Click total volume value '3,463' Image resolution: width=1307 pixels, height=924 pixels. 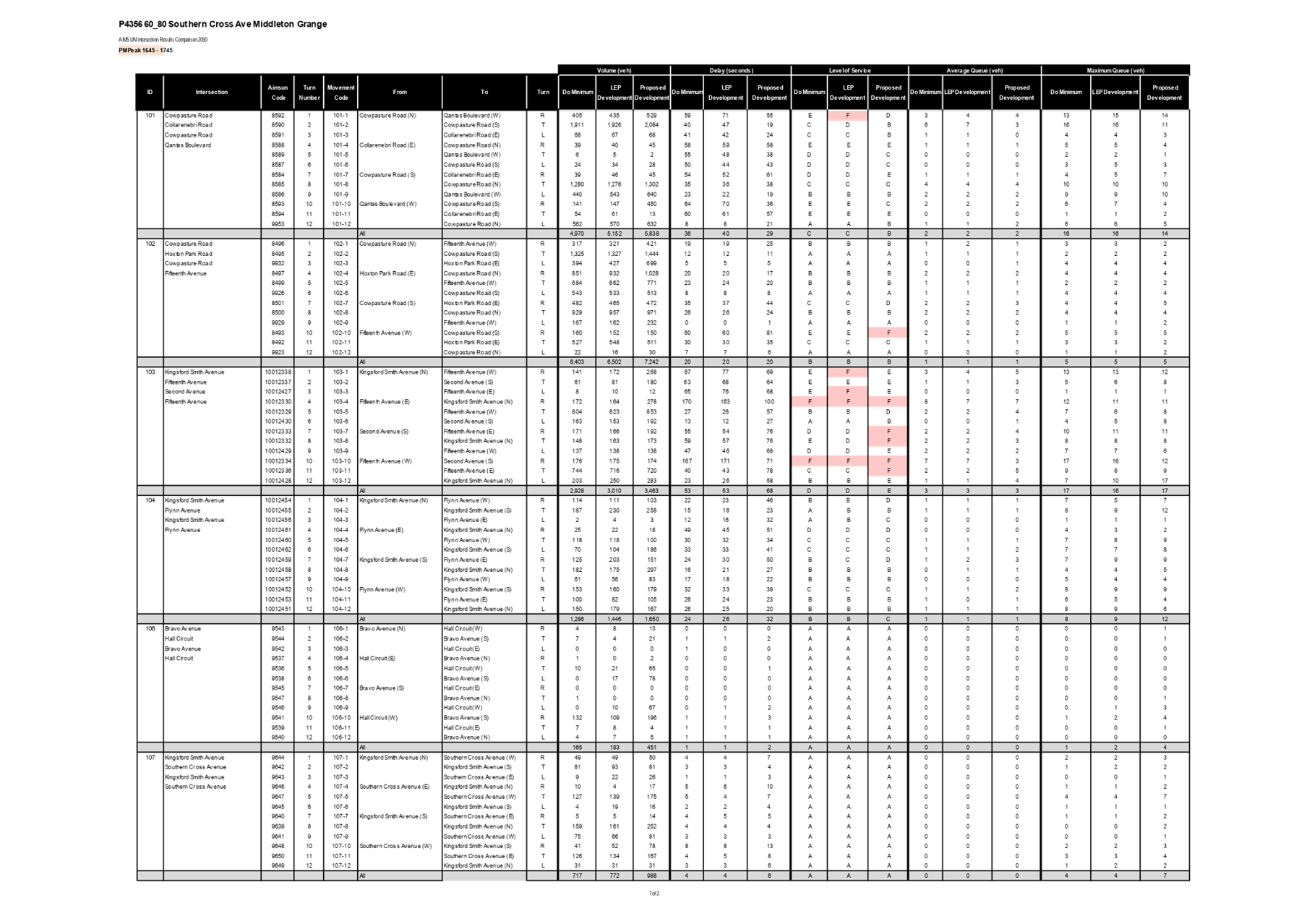[x=652, y=491]
